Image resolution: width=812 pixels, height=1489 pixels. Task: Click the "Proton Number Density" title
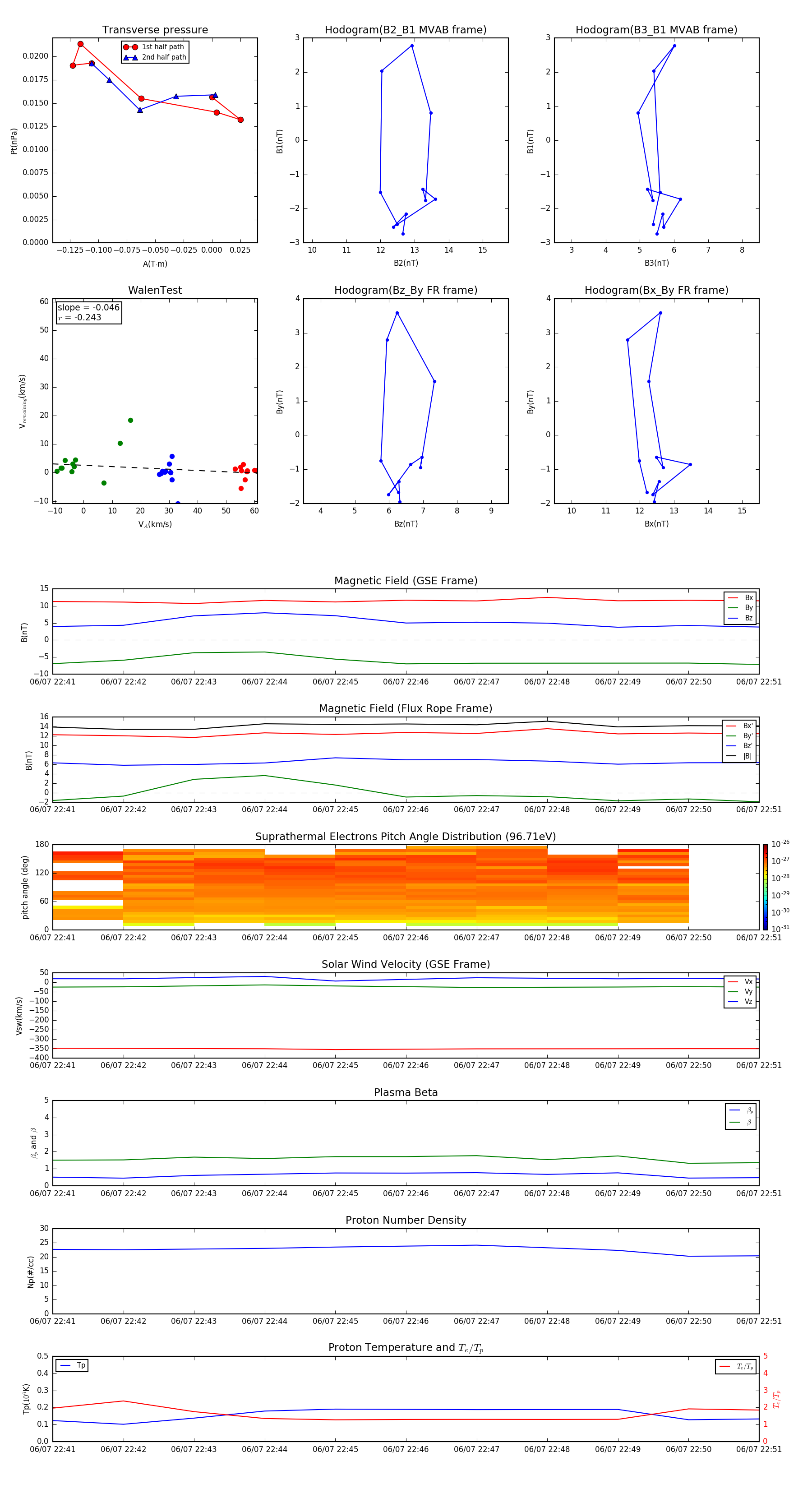coord(406,1220)
